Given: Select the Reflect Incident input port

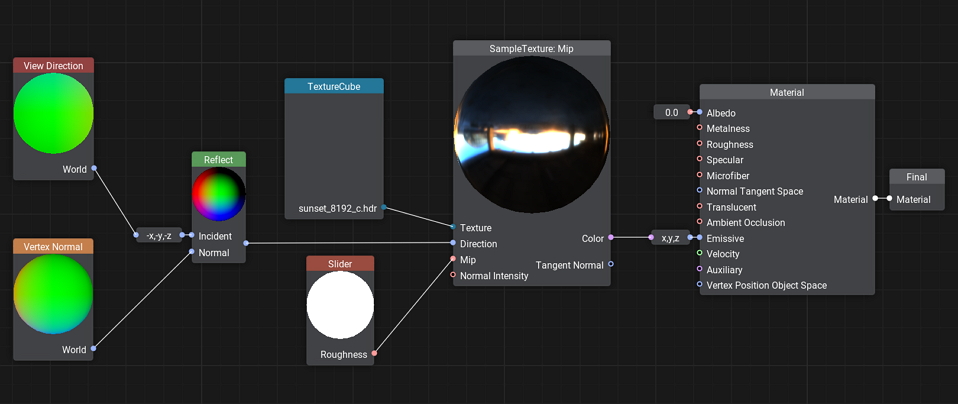Looking at the screenshot, I should [191, 235].
